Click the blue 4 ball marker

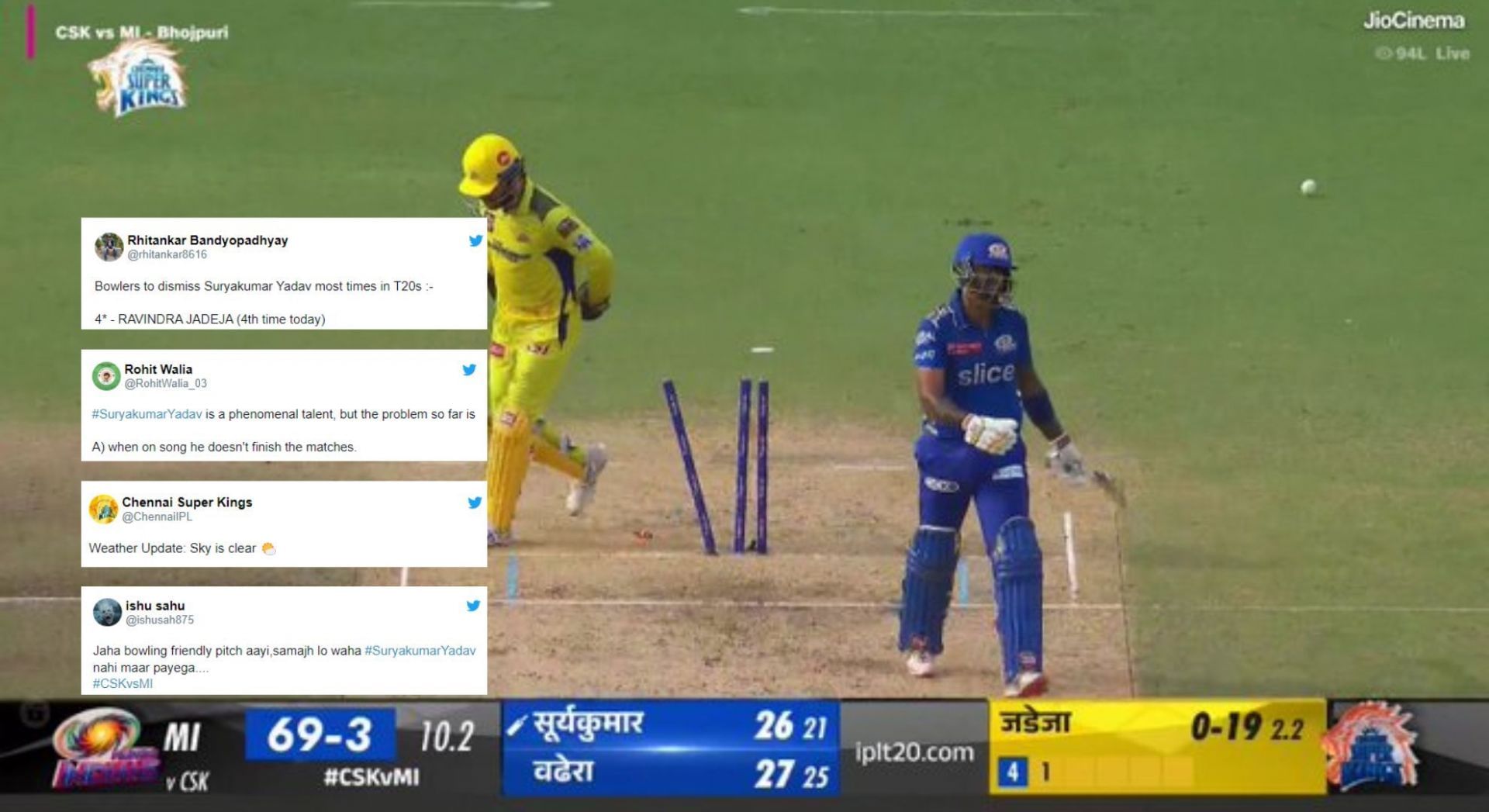tap(1012, 772)
